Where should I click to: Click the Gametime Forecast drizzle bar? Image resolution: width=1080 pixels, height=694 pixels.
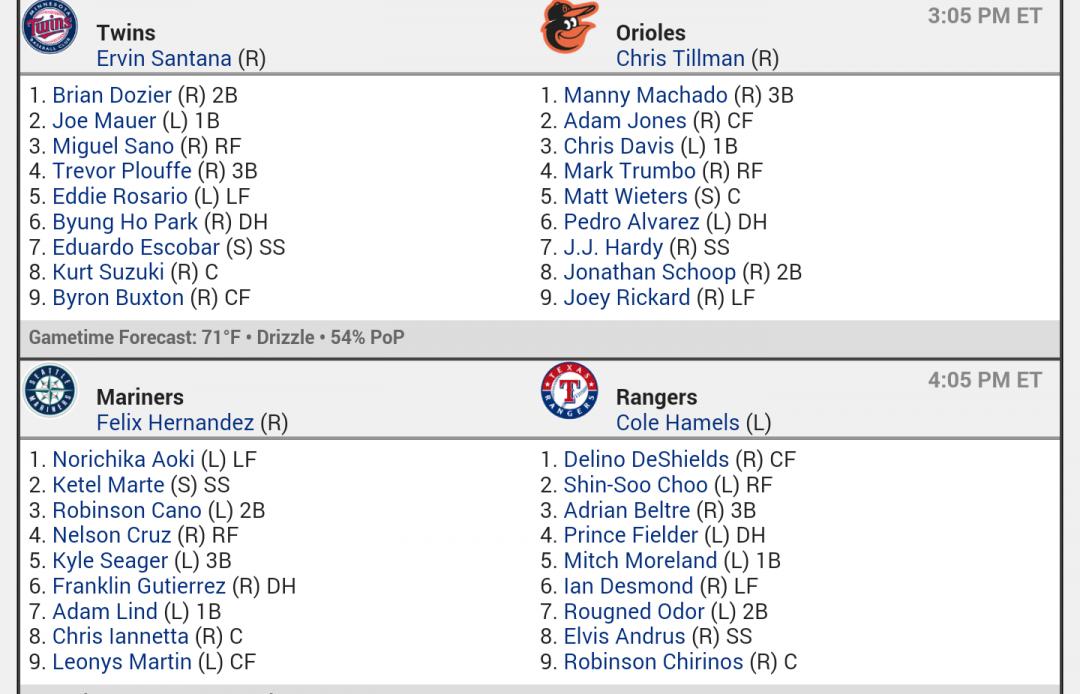click(540, 337)
